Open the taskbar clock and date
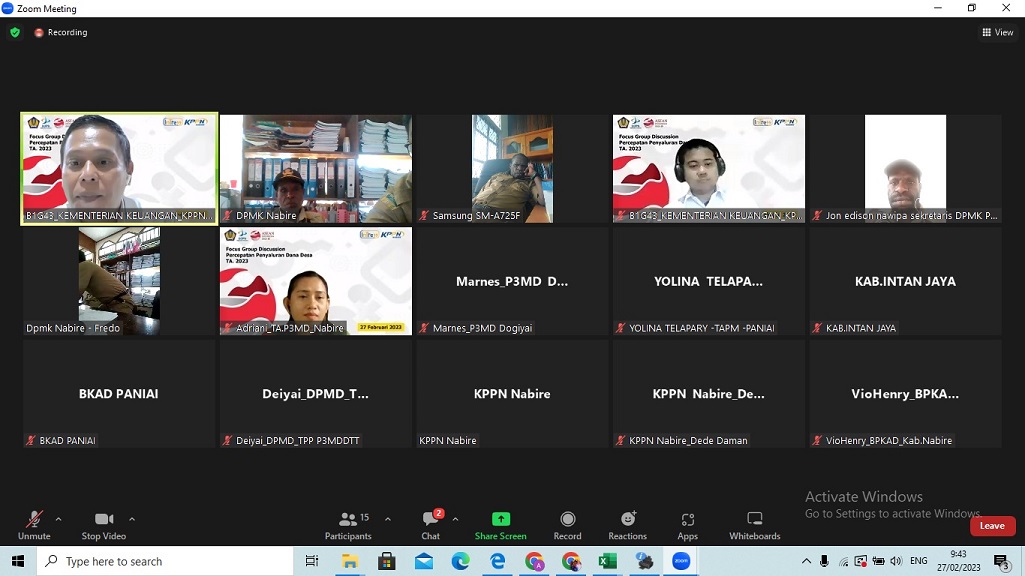Screen dimensions: 1025x576 (958, 561)
